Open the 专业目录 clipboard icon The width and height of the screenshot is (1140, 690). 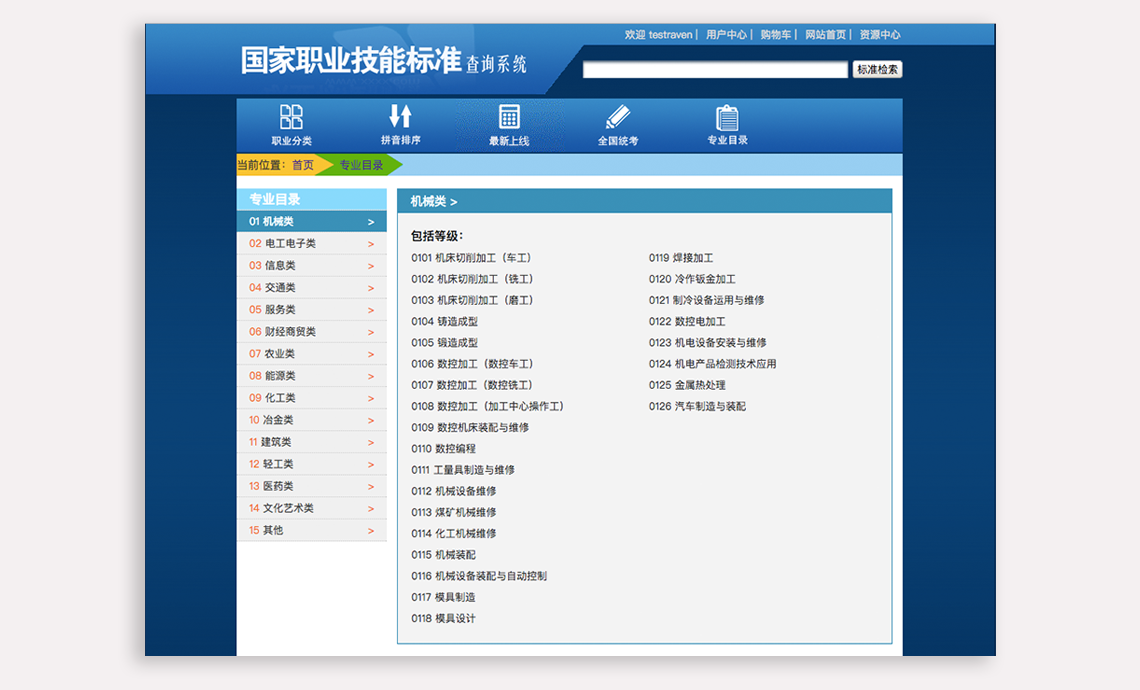point(727,118)
